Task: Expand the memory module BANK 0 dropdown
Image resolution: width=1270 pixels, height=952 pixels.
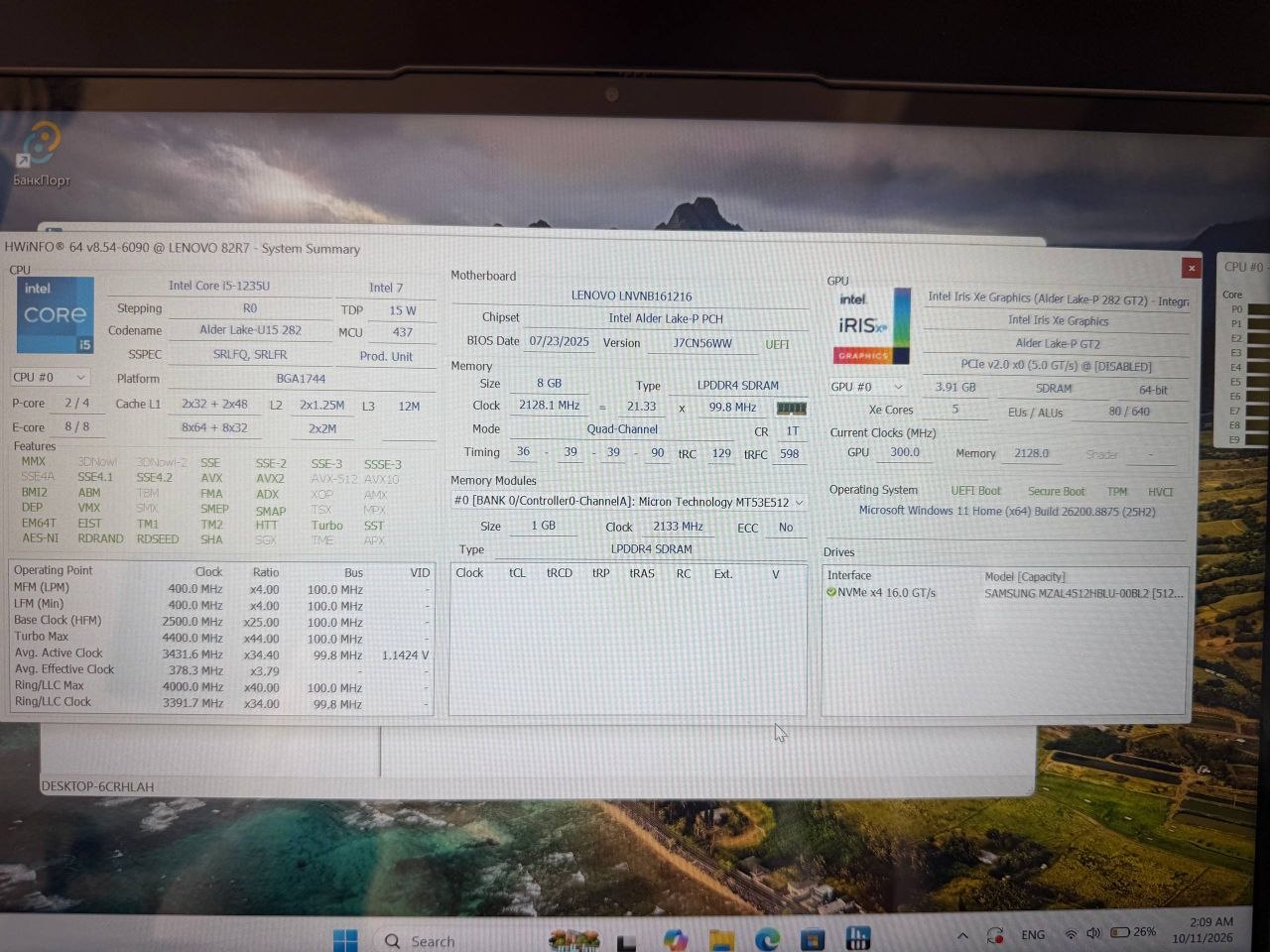Action: pyautogui.click(x=629, y=502)
